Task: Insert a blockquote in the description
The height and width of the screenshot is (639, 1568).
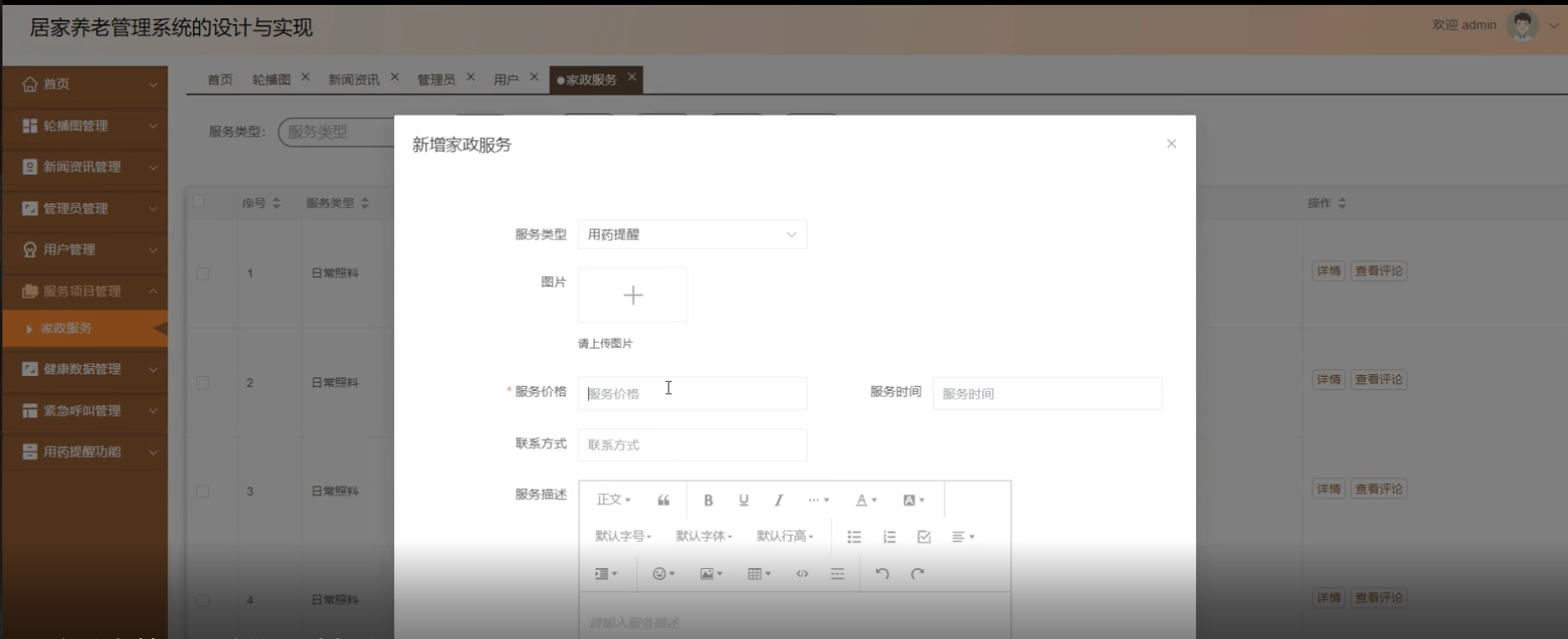Action: [x=663, y=500]
